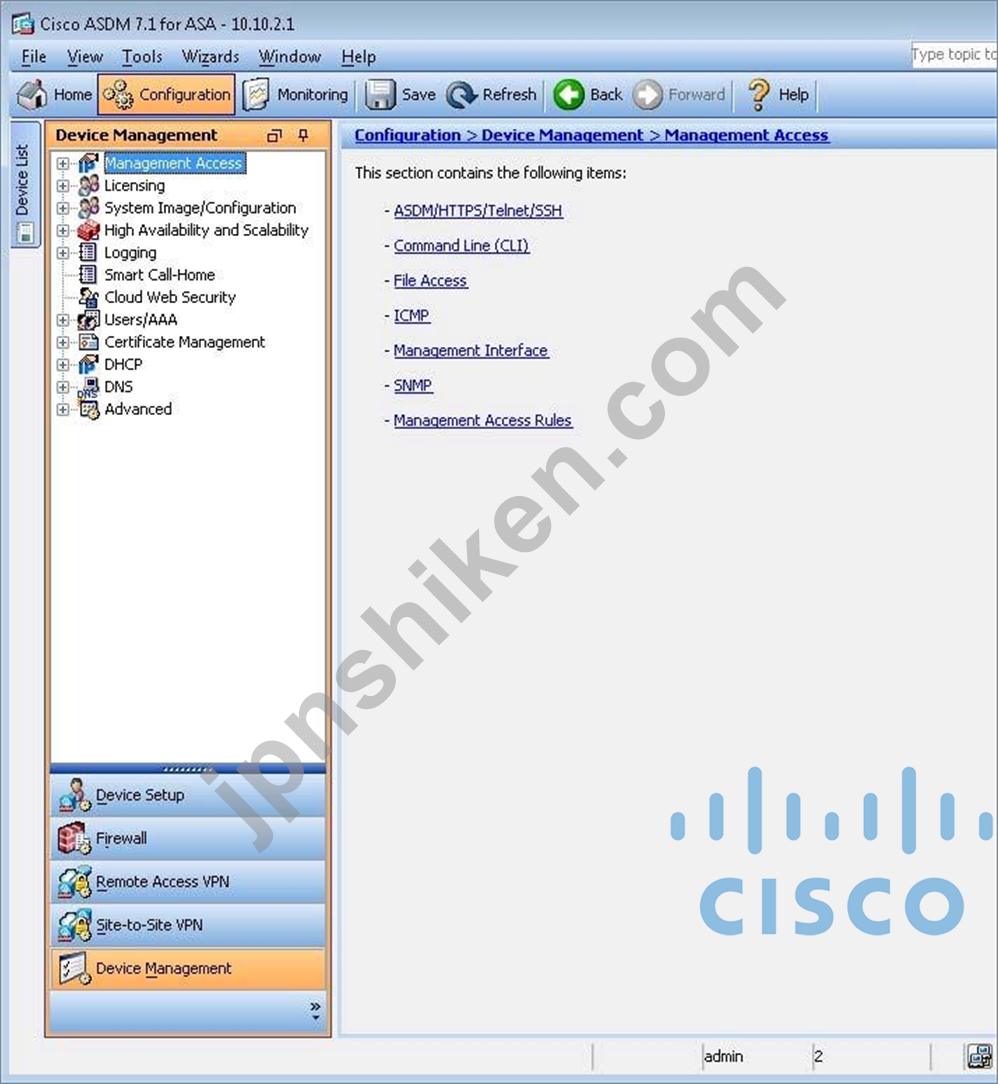Open the SNMP link
This screenshot has height=1084, width=998.
click(413, 385)
